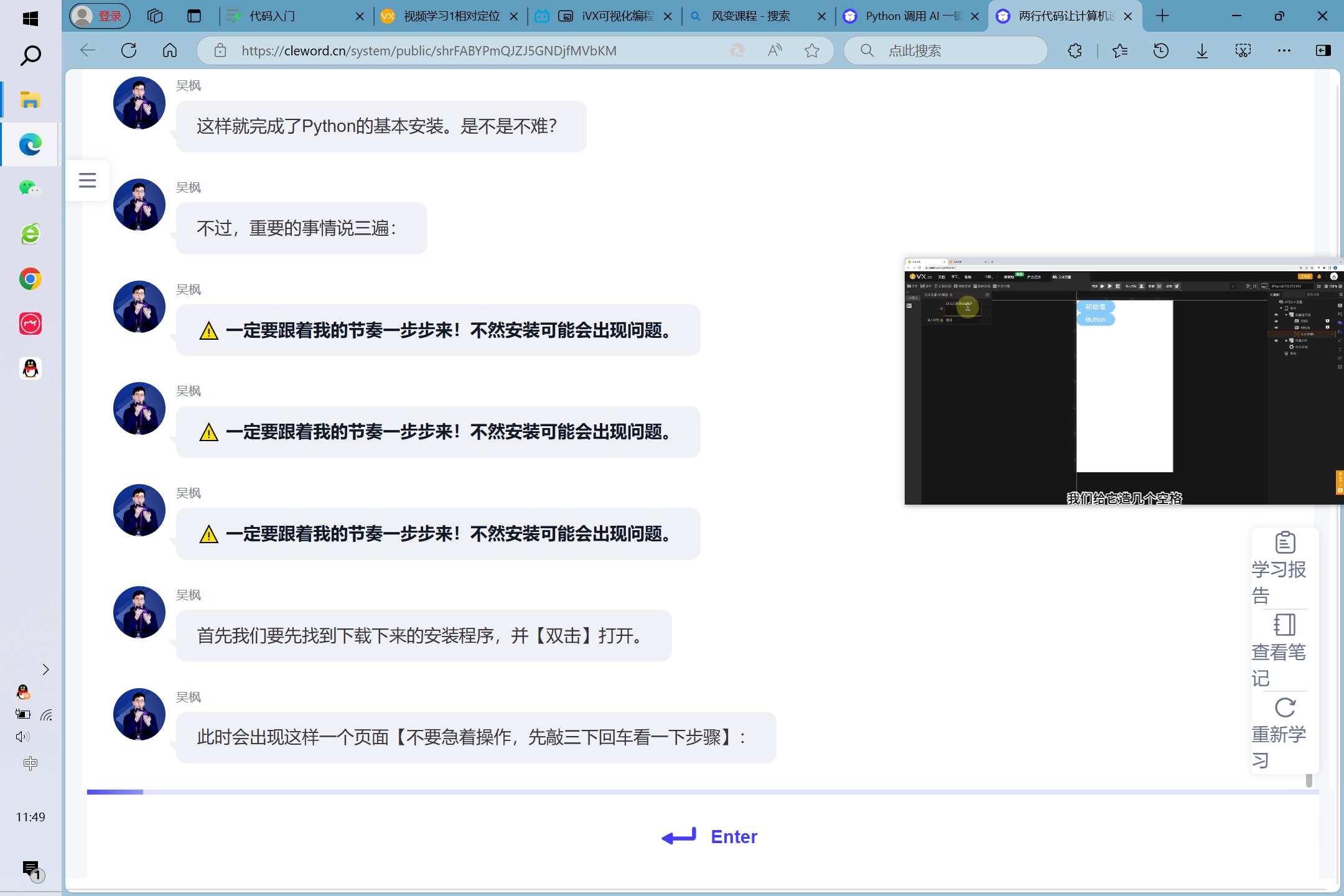Click the message 不过，重要的事情说三遍
Image resolution: width=1344 pixels, height=896 pixels.
[302, 228]
